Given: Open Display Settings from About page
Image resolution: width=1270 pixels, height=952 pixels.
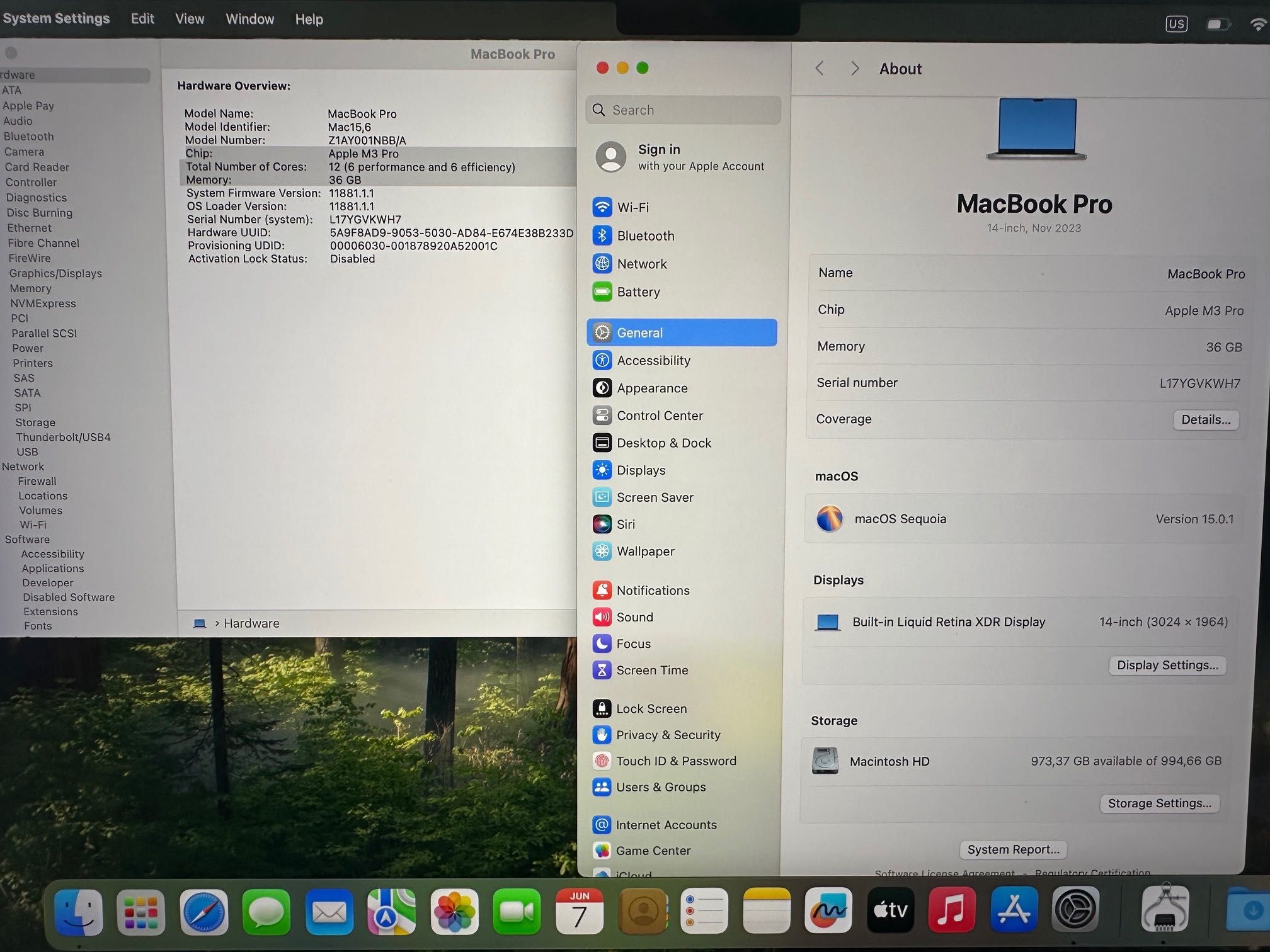Looking at the screenshot, I should [1167, 666].
